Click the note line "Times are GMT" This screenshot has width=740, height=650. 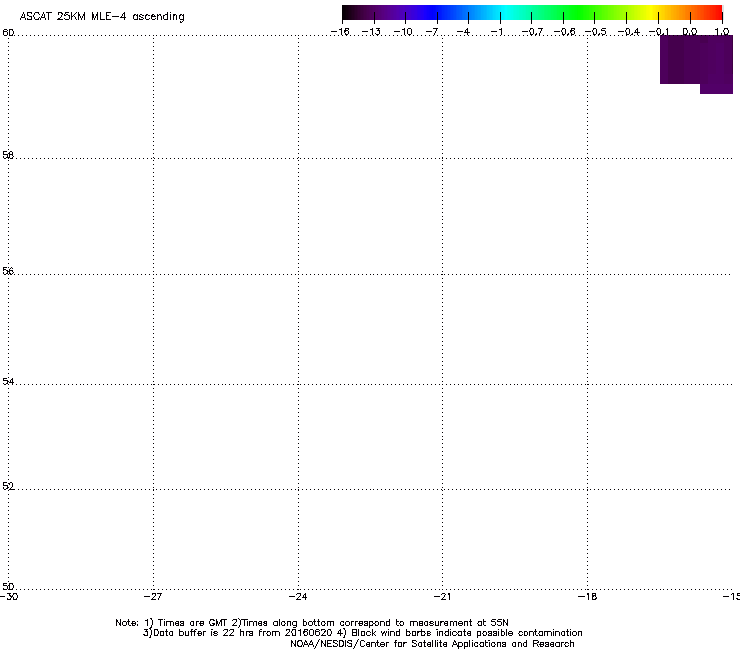pyautogui.click(x=311, y=623)
